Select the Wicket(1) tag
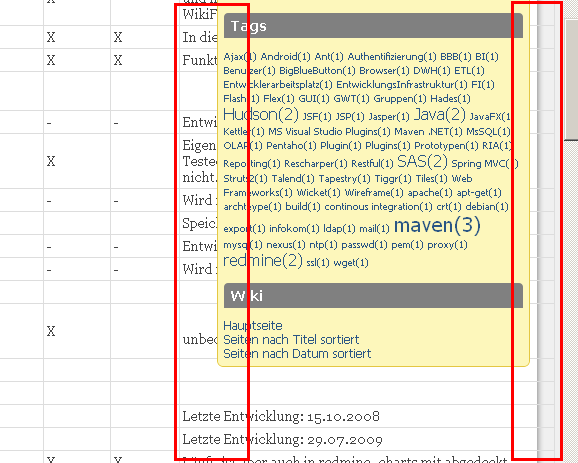The width and height of the screenshot is (578, 463). [x=318, y=193]
